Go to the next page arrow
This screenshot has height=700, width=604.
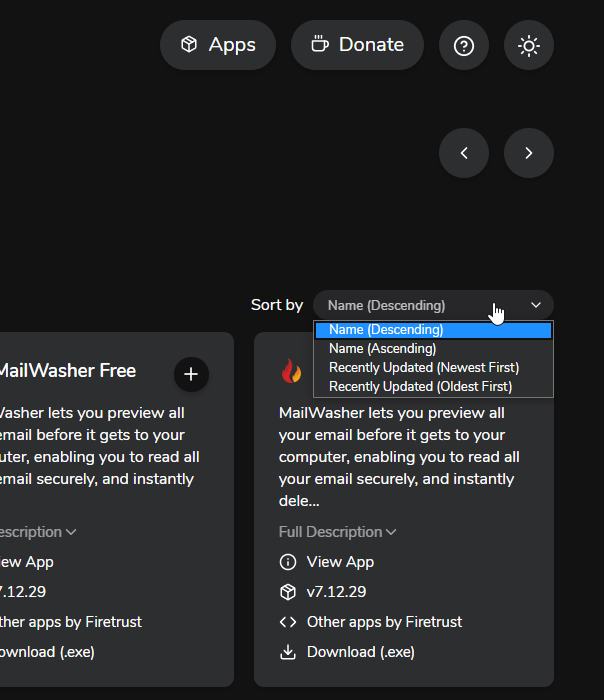click(529, 153)
